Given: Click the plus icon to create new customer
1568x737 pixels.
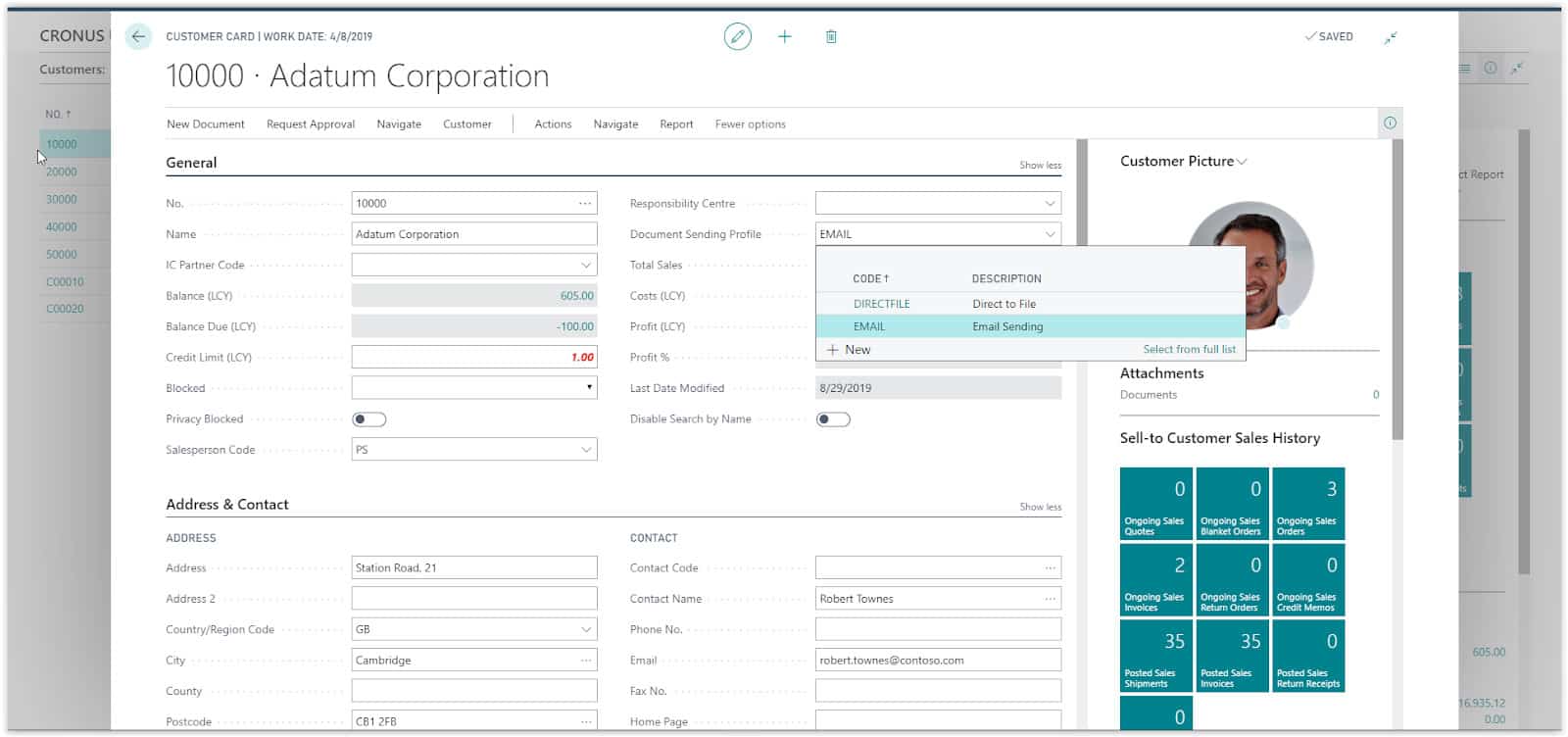Looking at the screenshot, I should tap(784, 37).
